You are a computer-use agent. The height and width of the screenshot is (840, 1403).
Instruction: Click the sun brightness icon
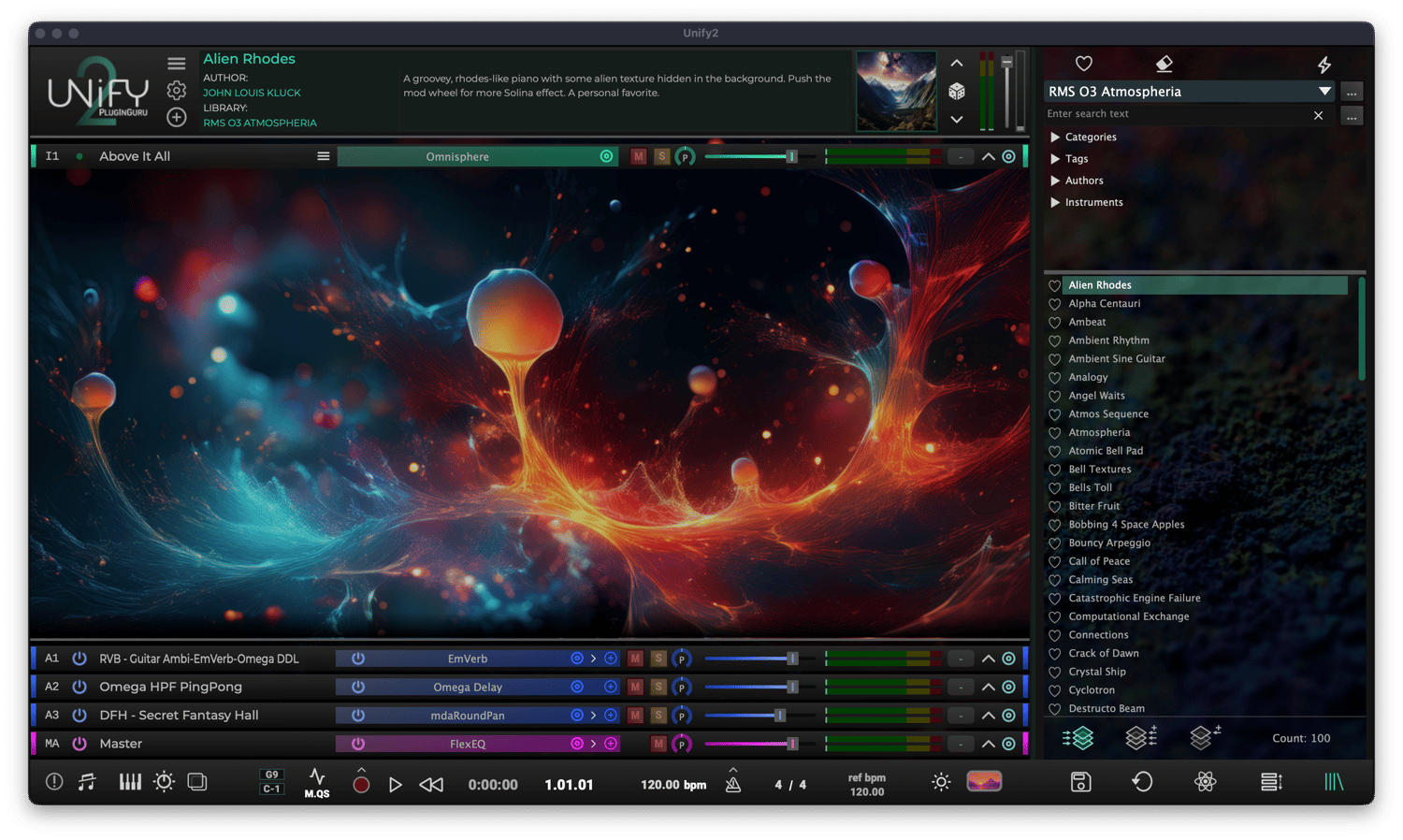(941, 782)
